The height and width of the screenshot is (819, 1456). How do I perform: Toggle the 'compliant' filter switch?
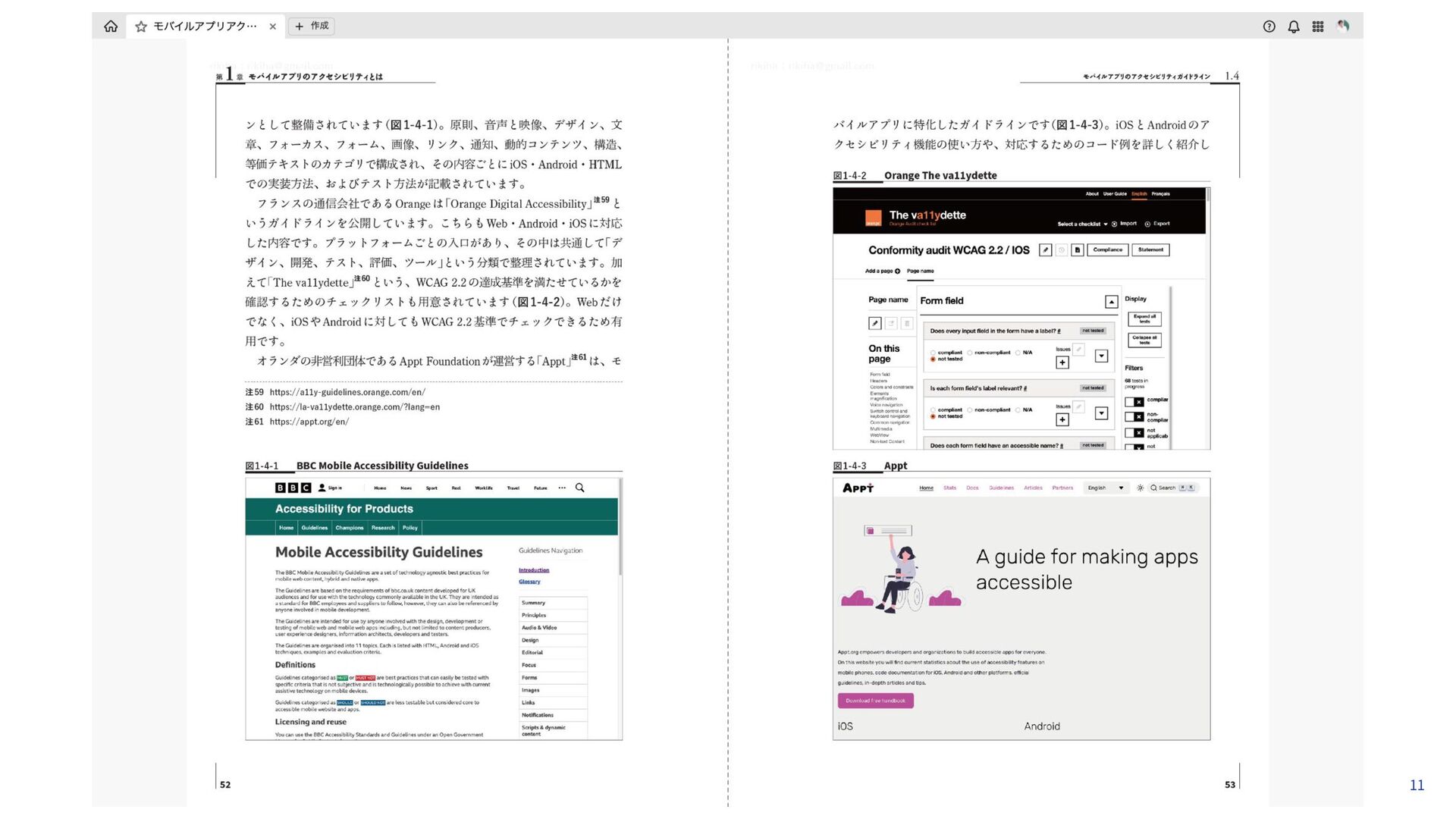1134,402
